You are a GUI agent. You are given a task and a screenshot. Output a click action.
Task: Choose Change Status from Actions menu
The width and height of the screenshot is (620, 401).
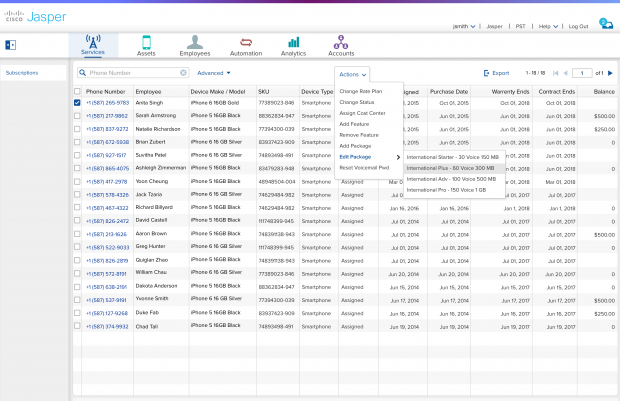tap(357, 102)
